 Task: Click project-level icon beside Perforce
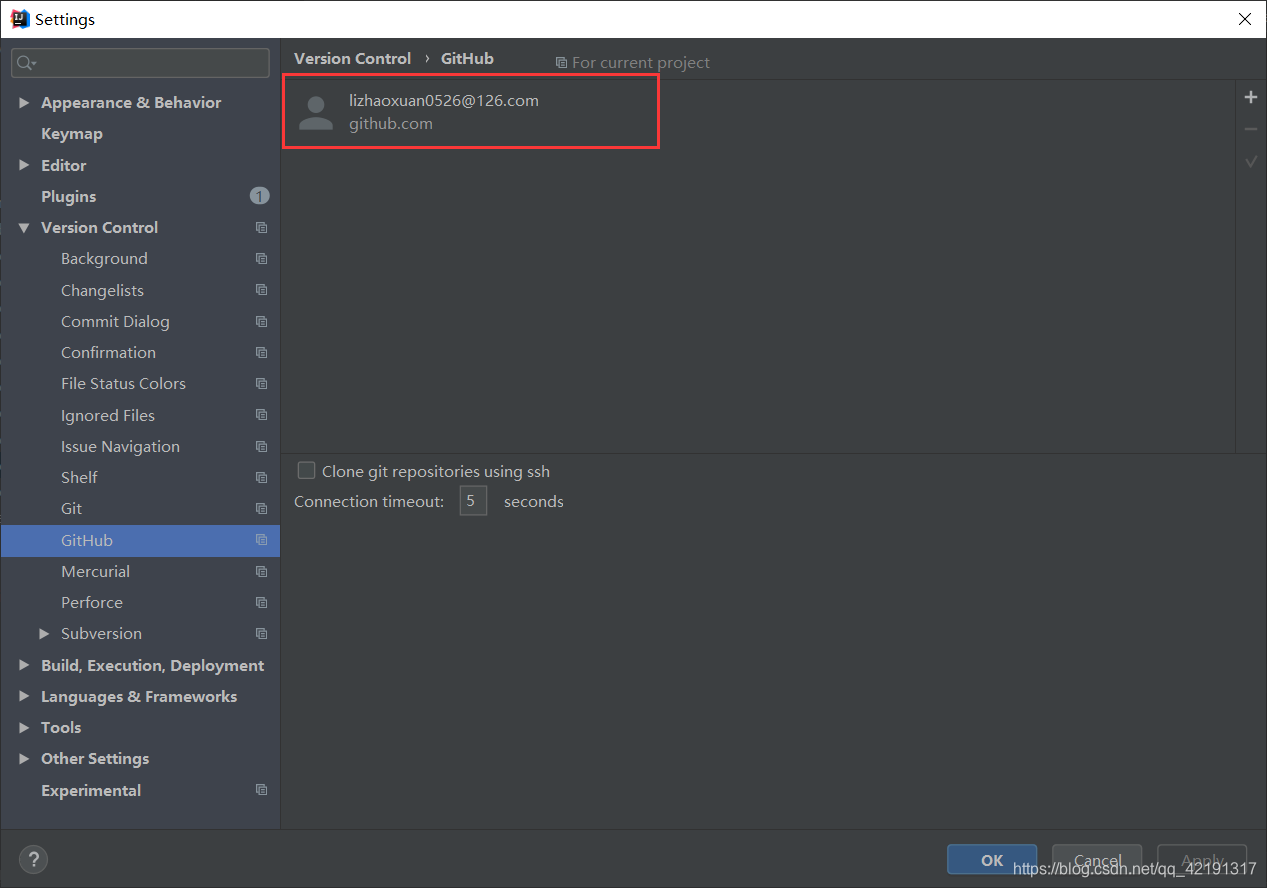[x=261, y=602]
